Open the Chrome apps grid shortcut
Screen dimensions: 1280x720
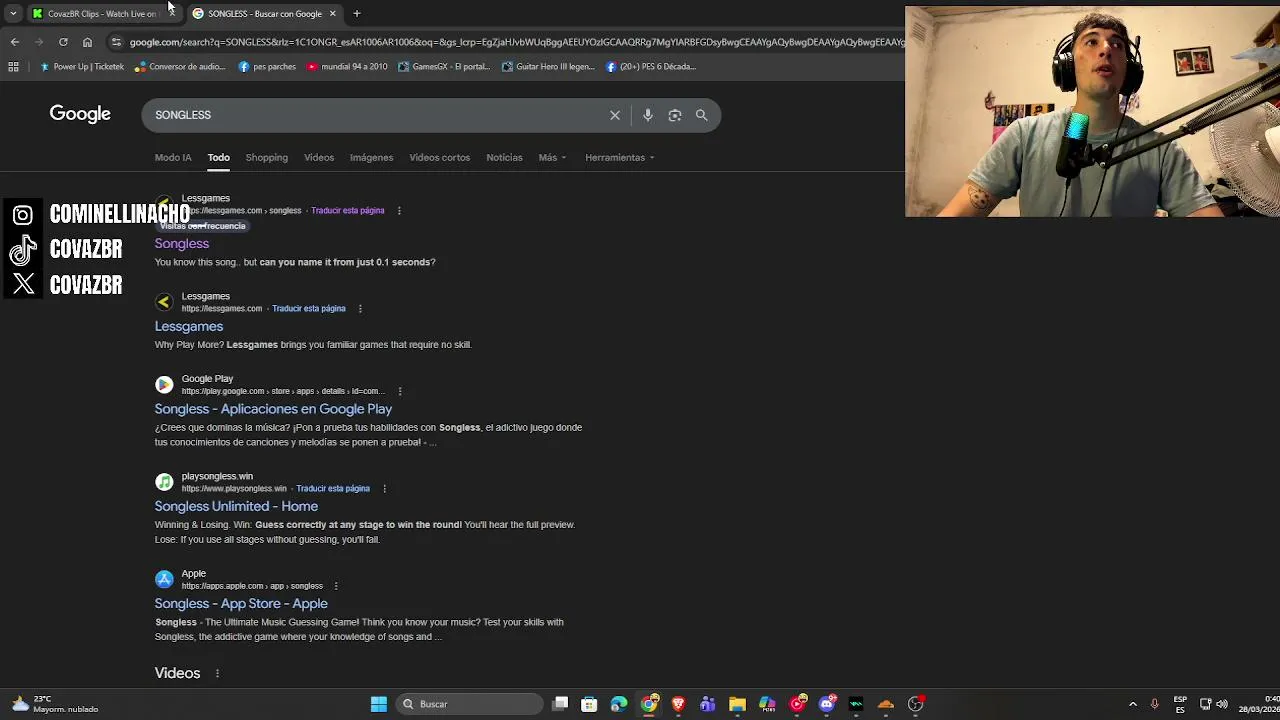pos(13,67)
